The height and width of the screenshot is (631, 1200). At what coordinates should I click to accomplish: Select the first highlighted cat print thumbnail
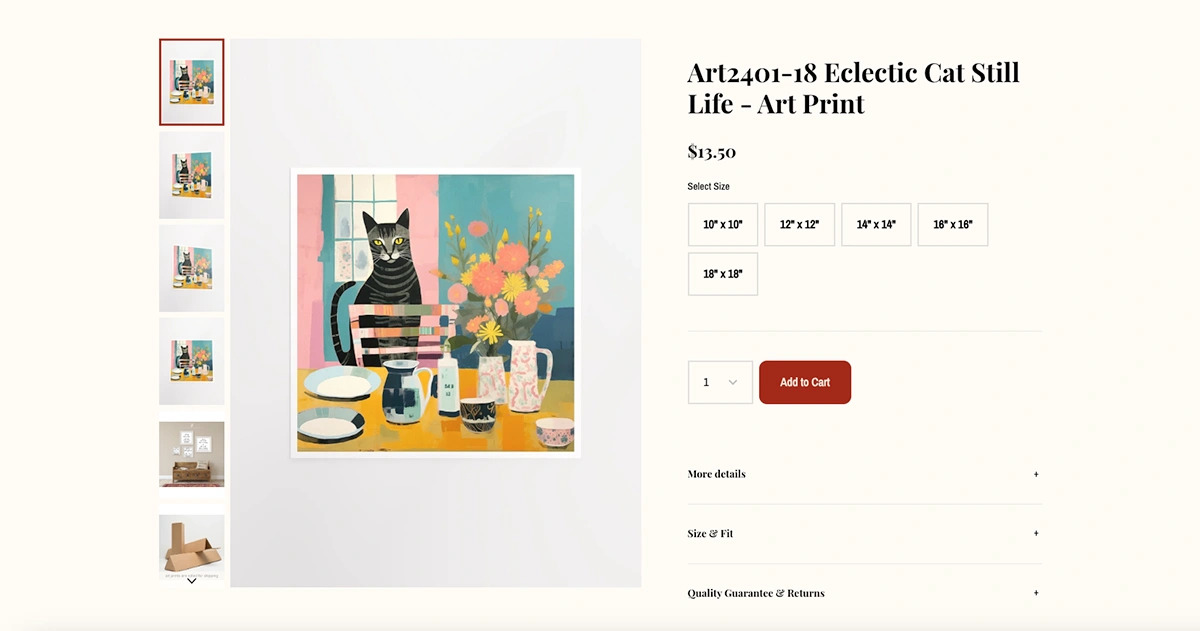pyautogui.click(x=192, y=82)
